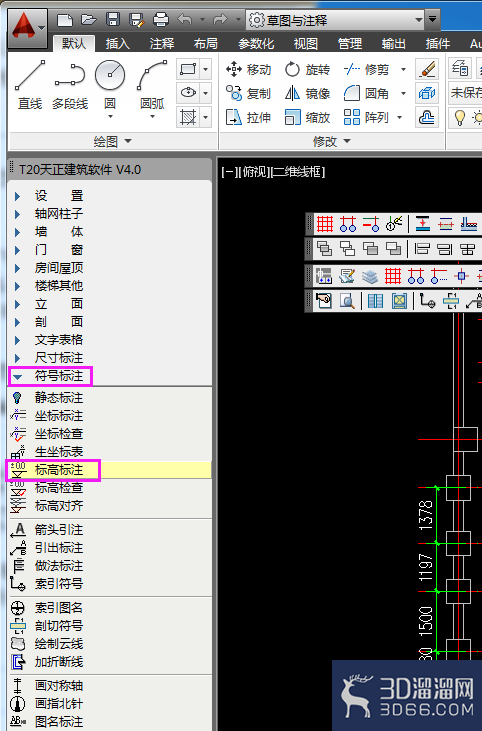482x731 pixels.
Task: Click the explode icon in Modify panel
Action: tap(427, 93)
